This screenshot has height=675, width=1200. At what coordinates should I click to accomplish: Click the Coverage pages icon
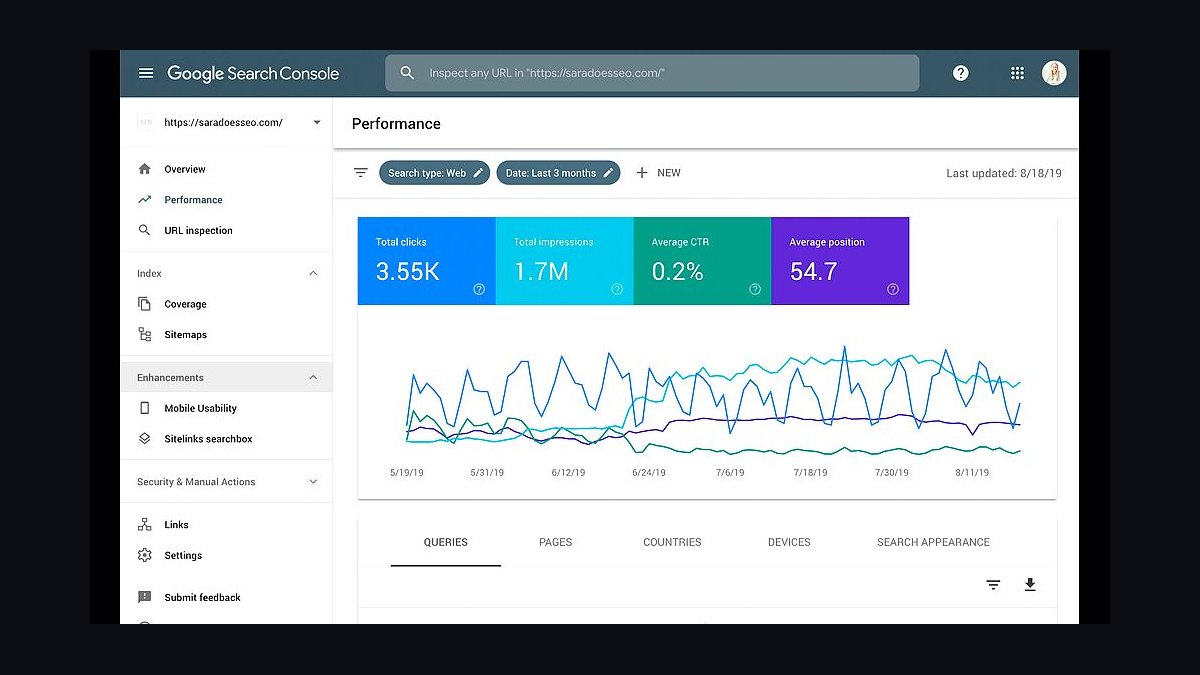[x=145, y=304]
